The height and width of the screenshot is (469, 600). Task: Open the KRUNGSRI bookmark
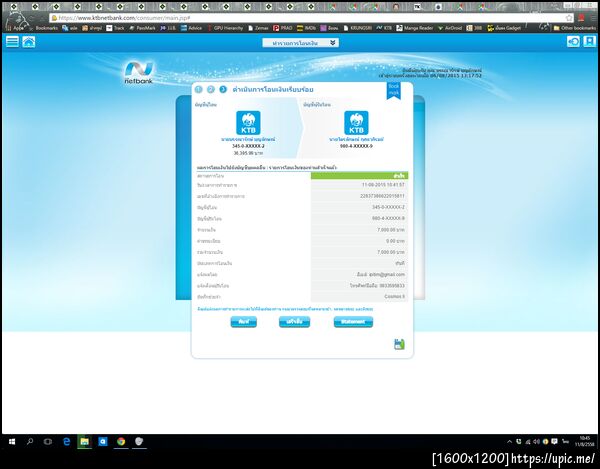[x=357, y=28]
